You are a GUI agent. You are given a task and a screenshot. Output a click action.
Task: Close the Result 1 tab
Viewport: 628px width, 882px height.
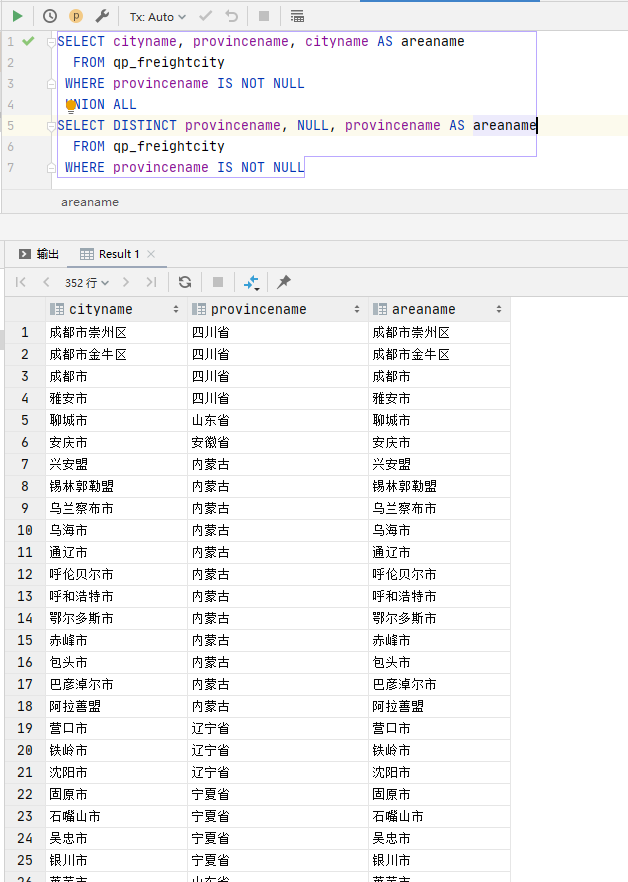[151, 254]
